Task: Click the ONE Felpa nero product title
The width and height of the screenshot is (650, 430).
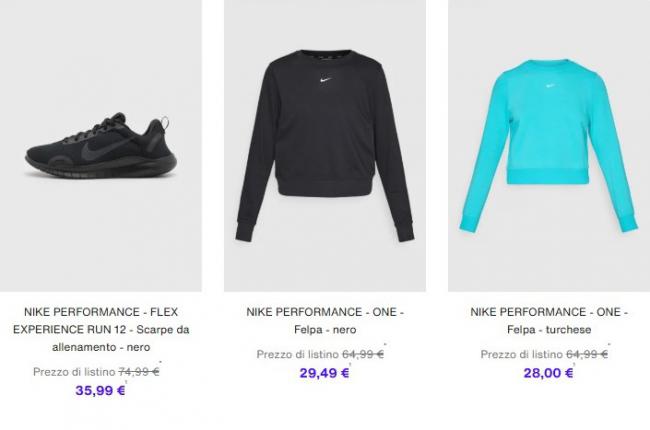Action: tap(325, 321)
